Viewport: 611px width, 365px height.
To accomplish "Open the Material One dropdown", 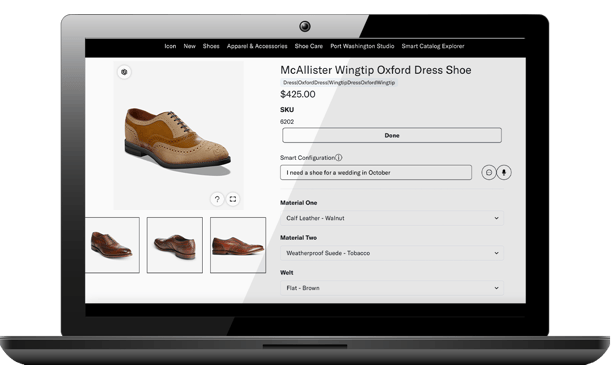I will pyautogui.click(x=392, y=218).
